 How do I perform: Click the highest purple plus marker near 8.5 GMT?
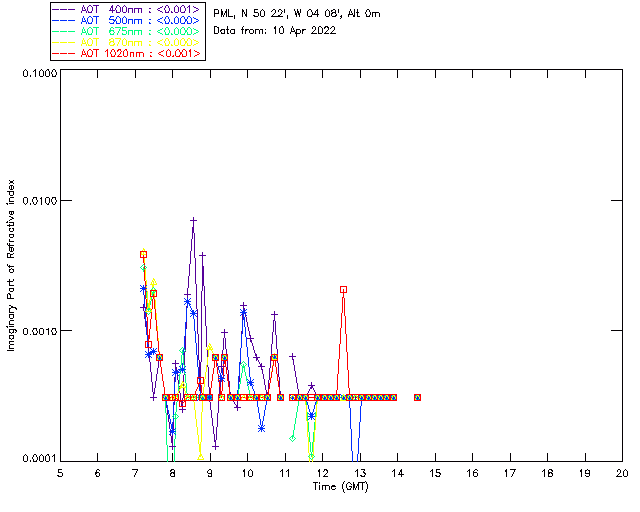(193, 220)
